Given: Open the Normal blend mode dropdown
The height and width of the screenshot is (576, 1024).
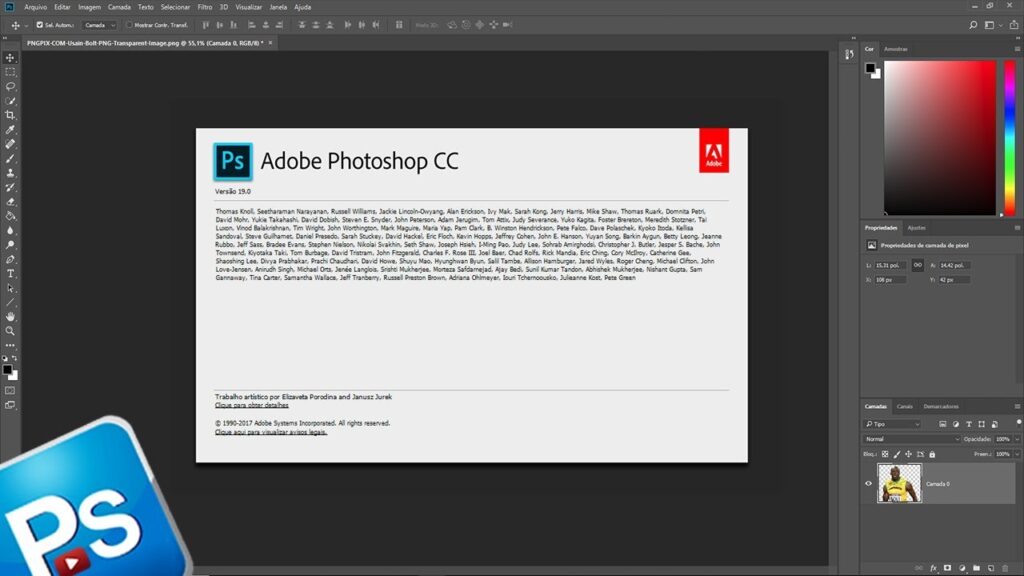Looking at the screenshot, I should tap(912, 439).
